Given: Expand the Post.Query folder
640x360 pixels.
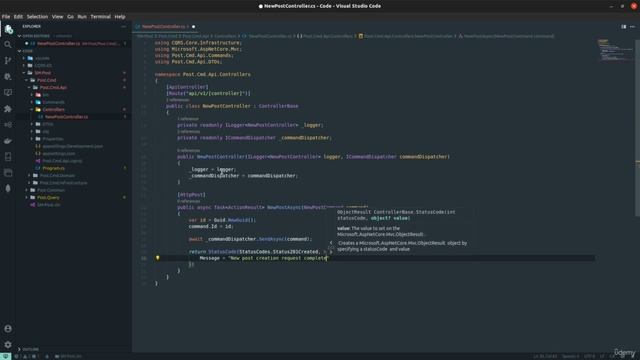Looking at the screenshot, I should [x=48, y=198].
